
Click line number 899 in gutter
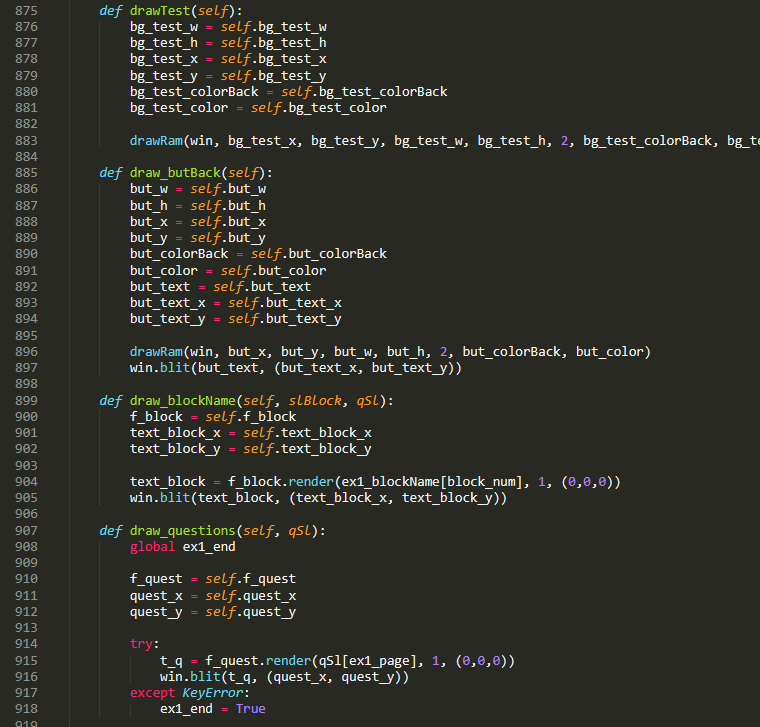pos(26,400)
